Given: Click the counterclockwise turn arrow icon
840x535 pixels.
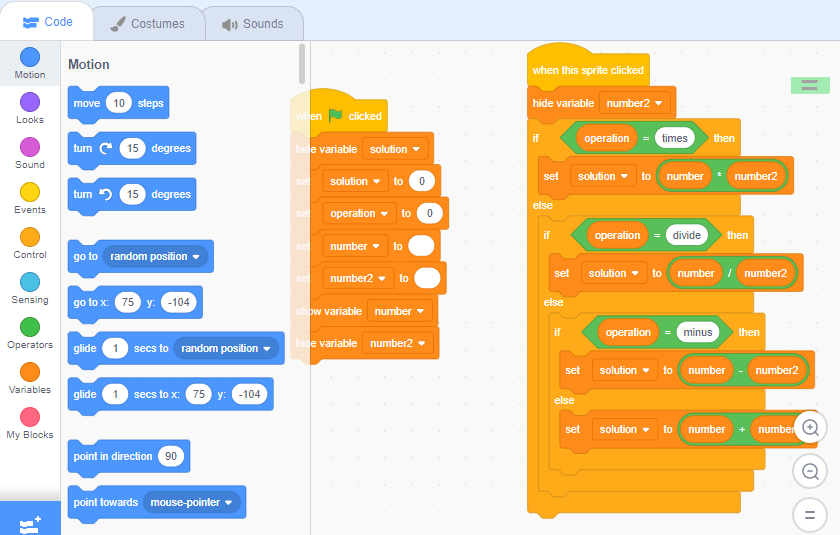Looking at the screenshot, I should click(x=106, y=194).
